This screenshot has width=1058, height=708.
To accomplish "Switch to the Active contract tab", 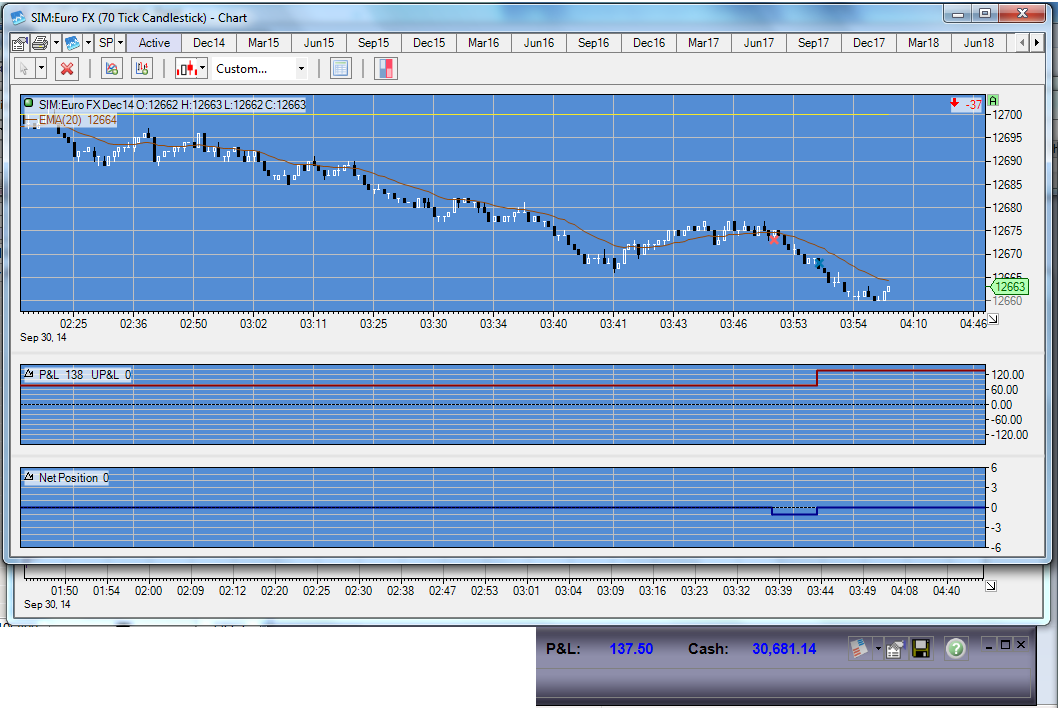I will [154, 43].
